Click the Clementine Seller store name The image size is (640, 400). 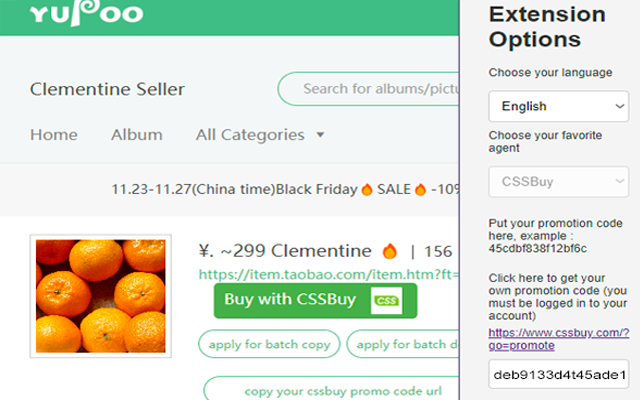tap(107, 89)
